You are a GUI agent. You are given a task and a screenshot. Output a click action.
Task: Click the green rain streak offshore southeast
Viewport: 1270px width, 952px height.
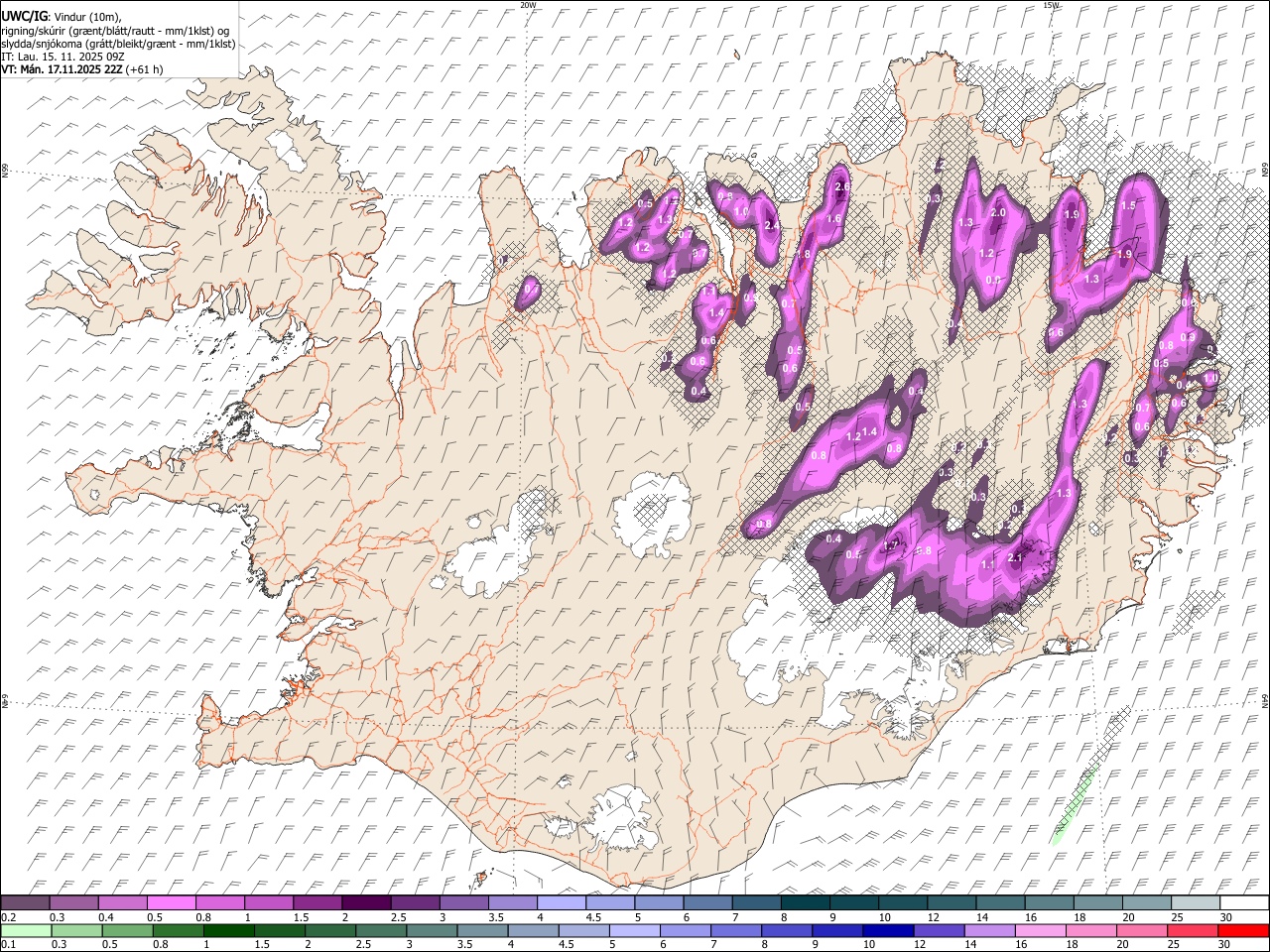click(x=1074, y=805)
